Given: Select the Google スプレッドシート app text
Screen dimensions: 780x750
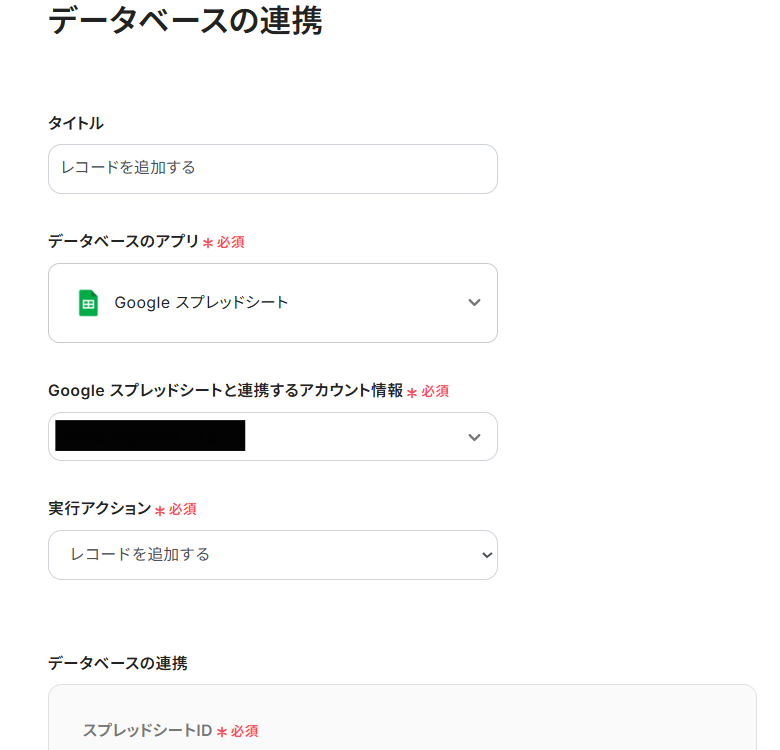Looking at the screenshot, I should (x=201, y=303).
